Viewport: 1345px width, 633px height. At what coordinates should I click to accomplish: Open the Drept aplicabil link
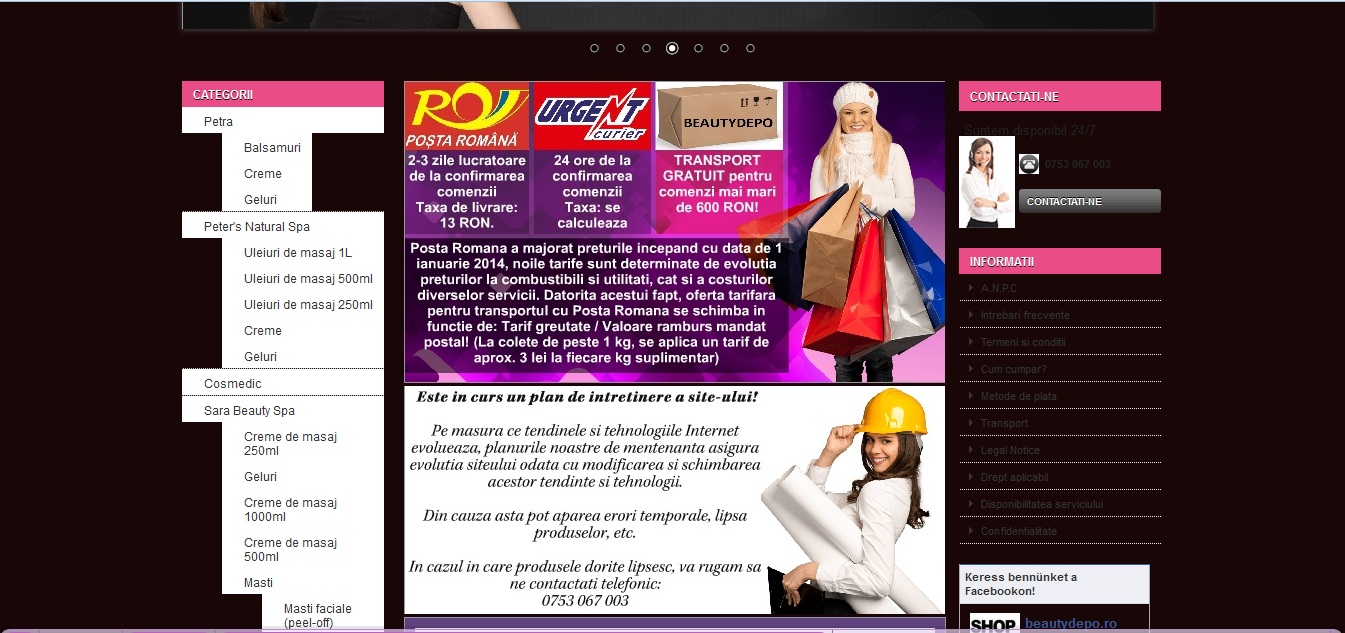pos(1014,477)
